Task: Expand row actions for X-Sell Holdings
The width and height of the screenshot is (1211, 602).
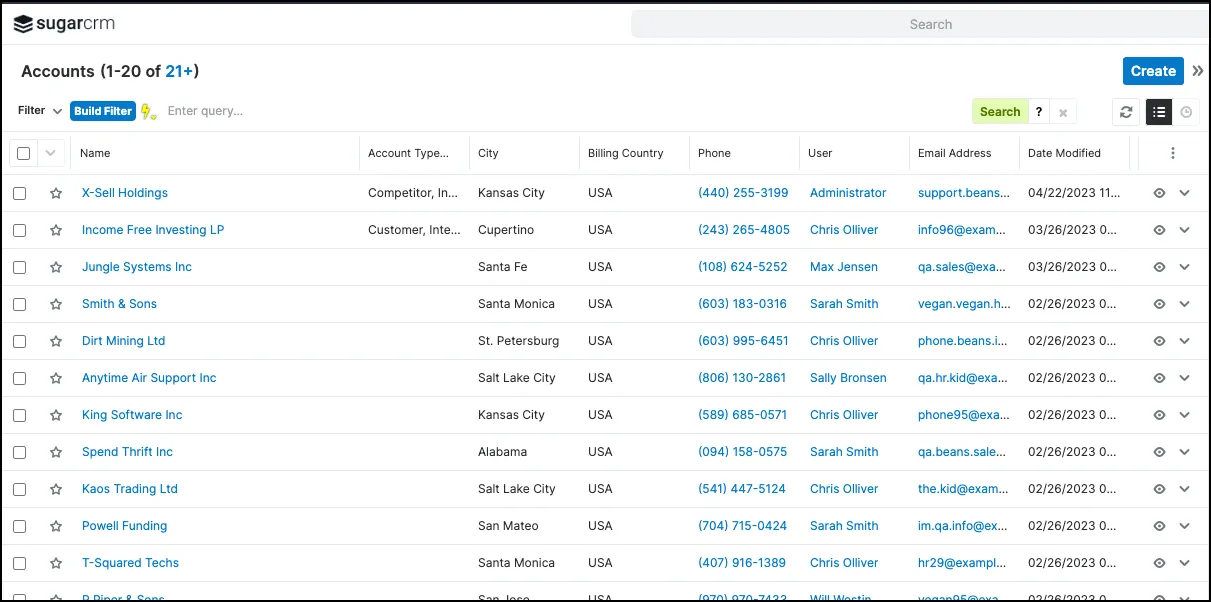Action: 1185,193
